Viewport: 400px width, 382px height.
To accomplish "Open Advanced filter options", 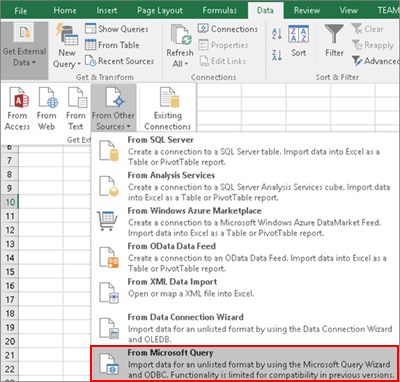I will [x=375, y=61].
